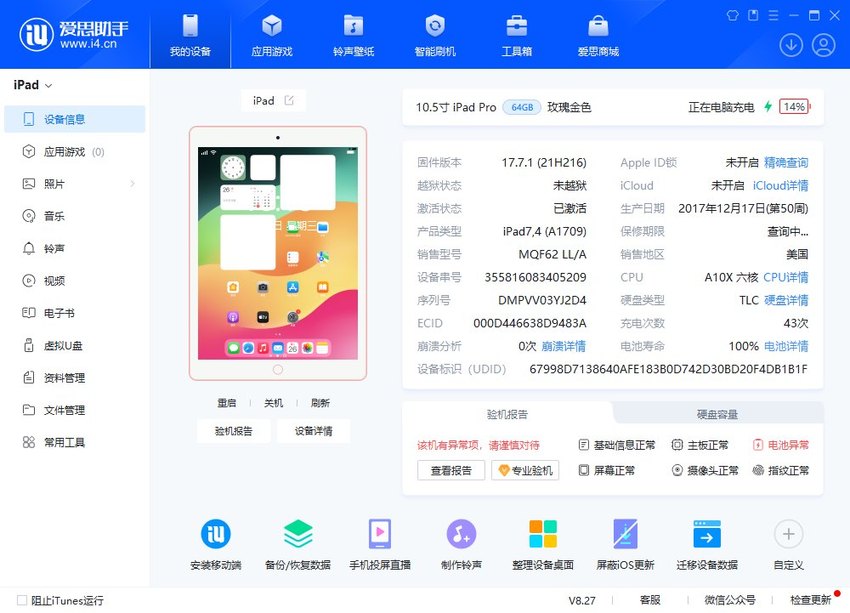
Task: Open the 精确查询 link for Apple ID lock
Action: click(x=786, y=163)
